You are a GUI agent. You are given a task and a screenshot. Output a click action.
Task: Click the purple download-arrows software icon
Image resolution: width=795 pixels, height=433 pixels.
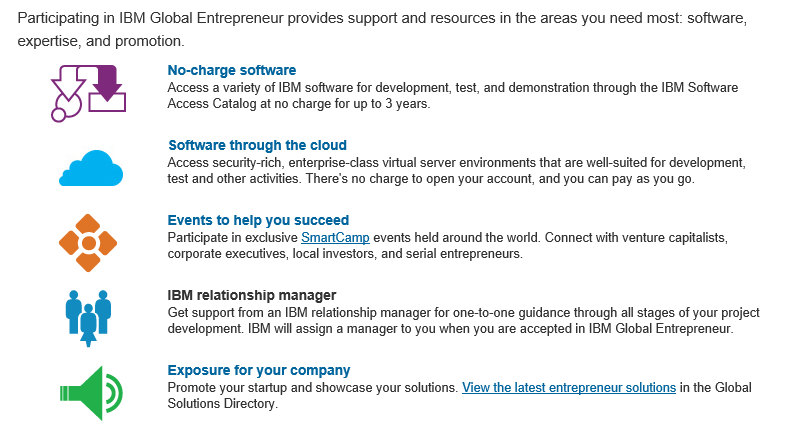click(x=88, y=93)
